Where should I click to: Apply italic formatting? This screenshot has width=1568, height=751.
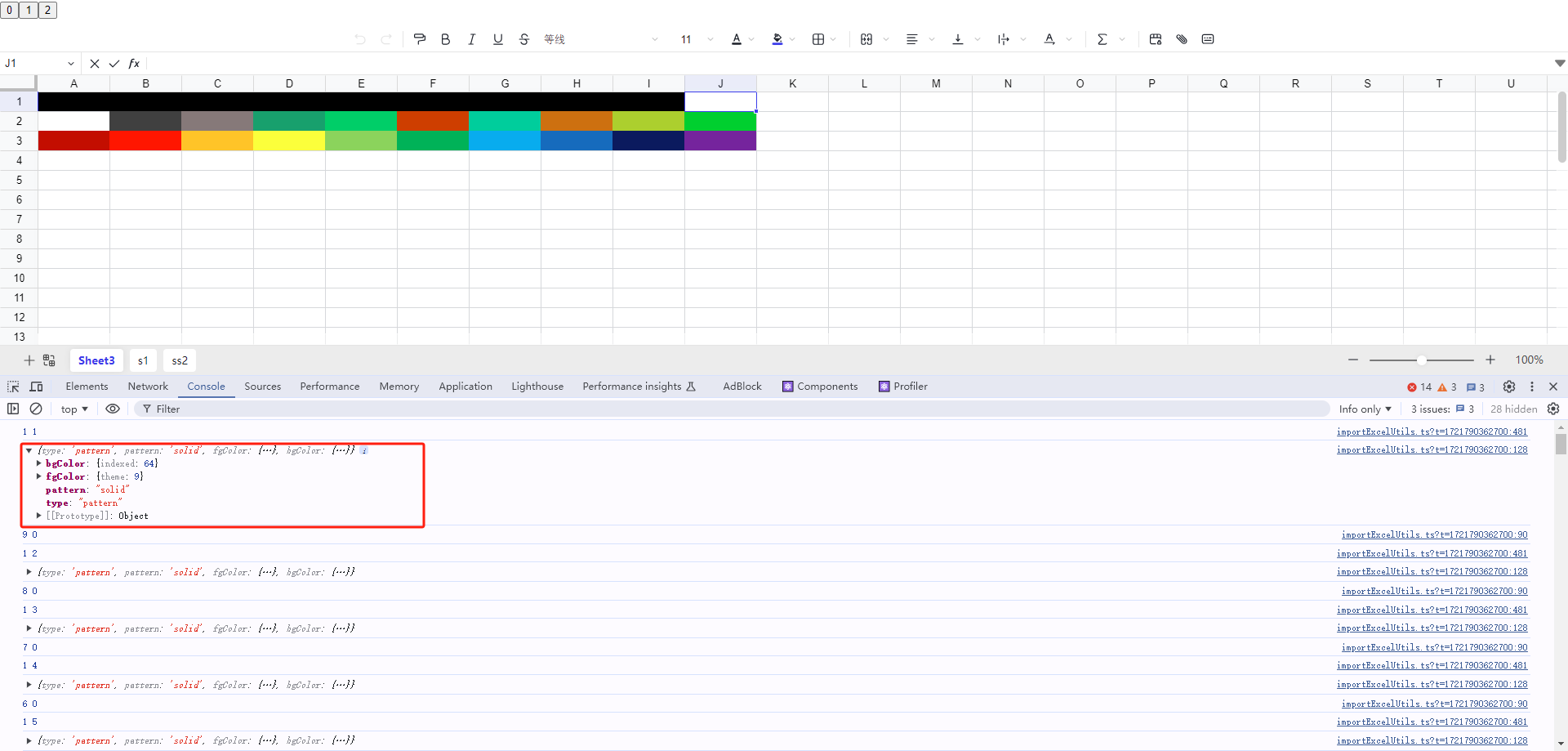click(x=471, y=38)
